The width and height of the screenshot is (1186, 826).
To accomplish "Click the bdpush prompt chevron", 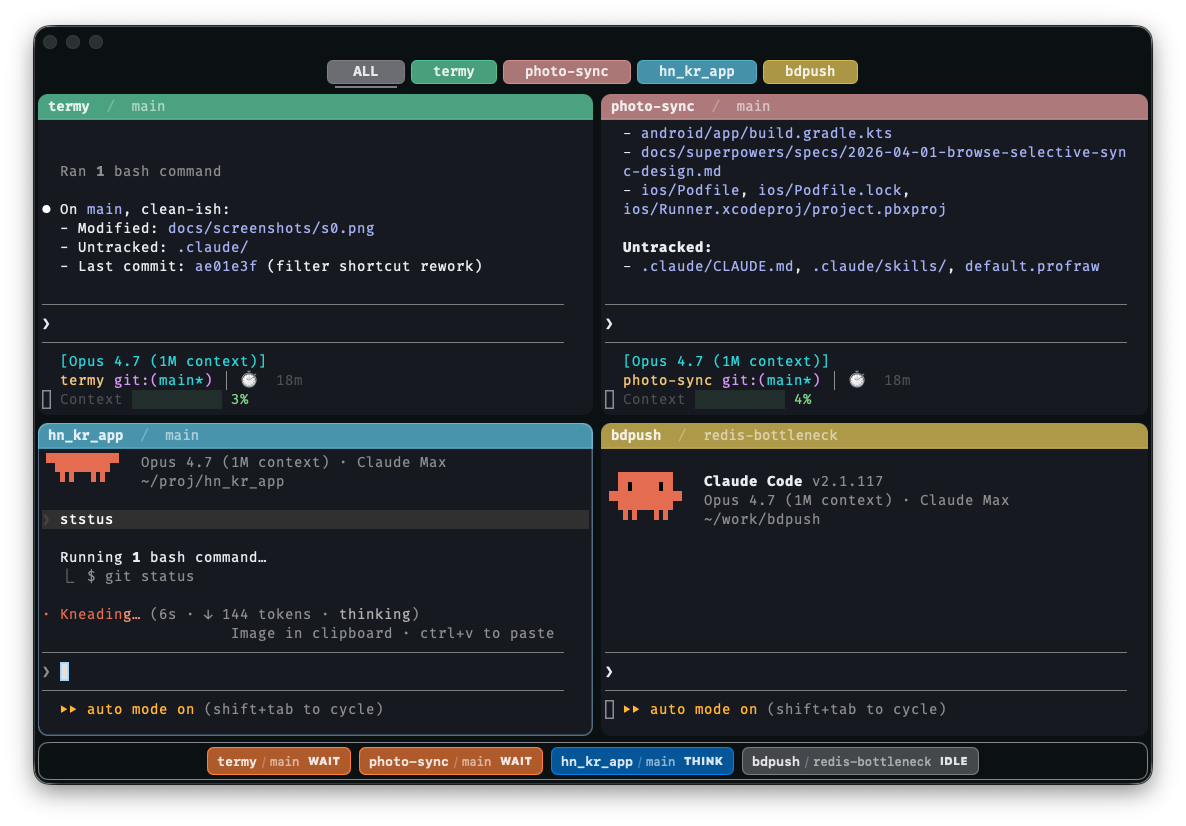I will pos(609,672).
